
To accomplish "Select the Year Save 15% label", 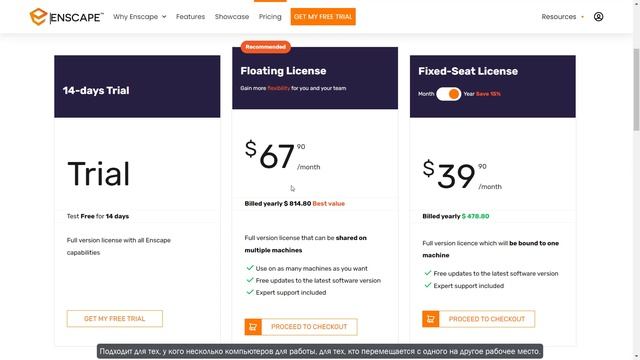I will click(x=482, y=94).
